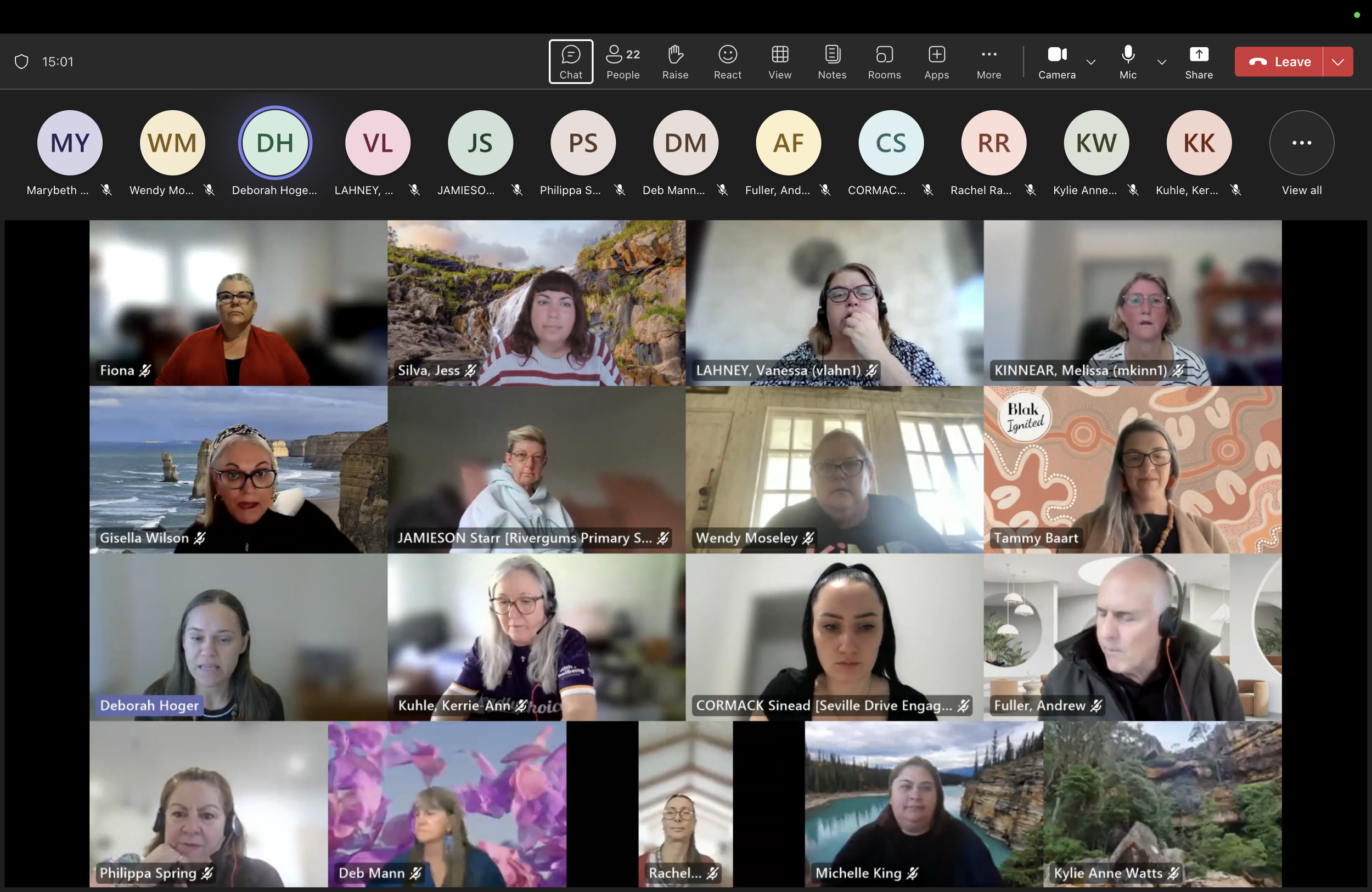Open the overflow participants menu above View all

(1301, 142)
